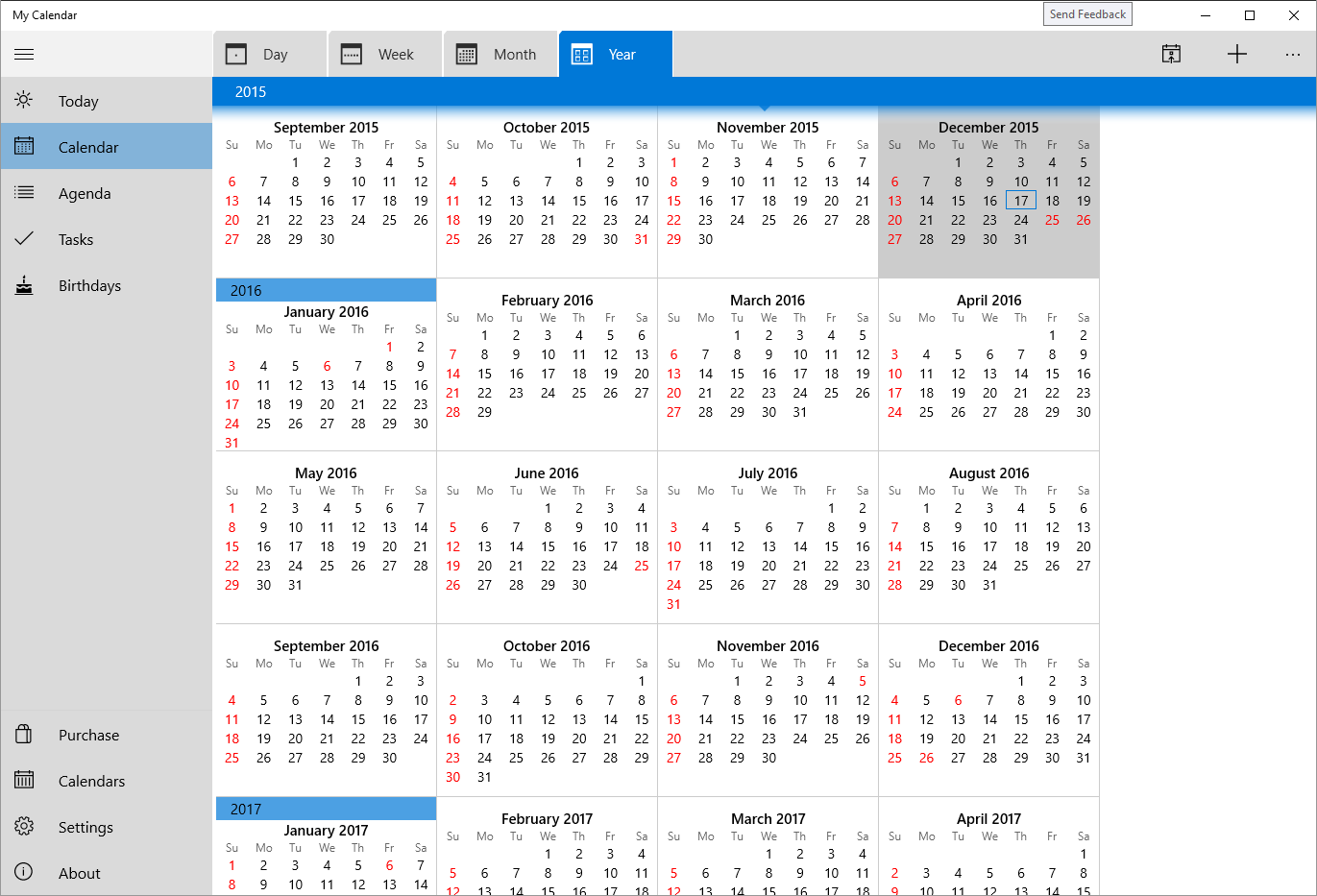
Task: Click the Send Feedback button
Action: [1087, 13]
